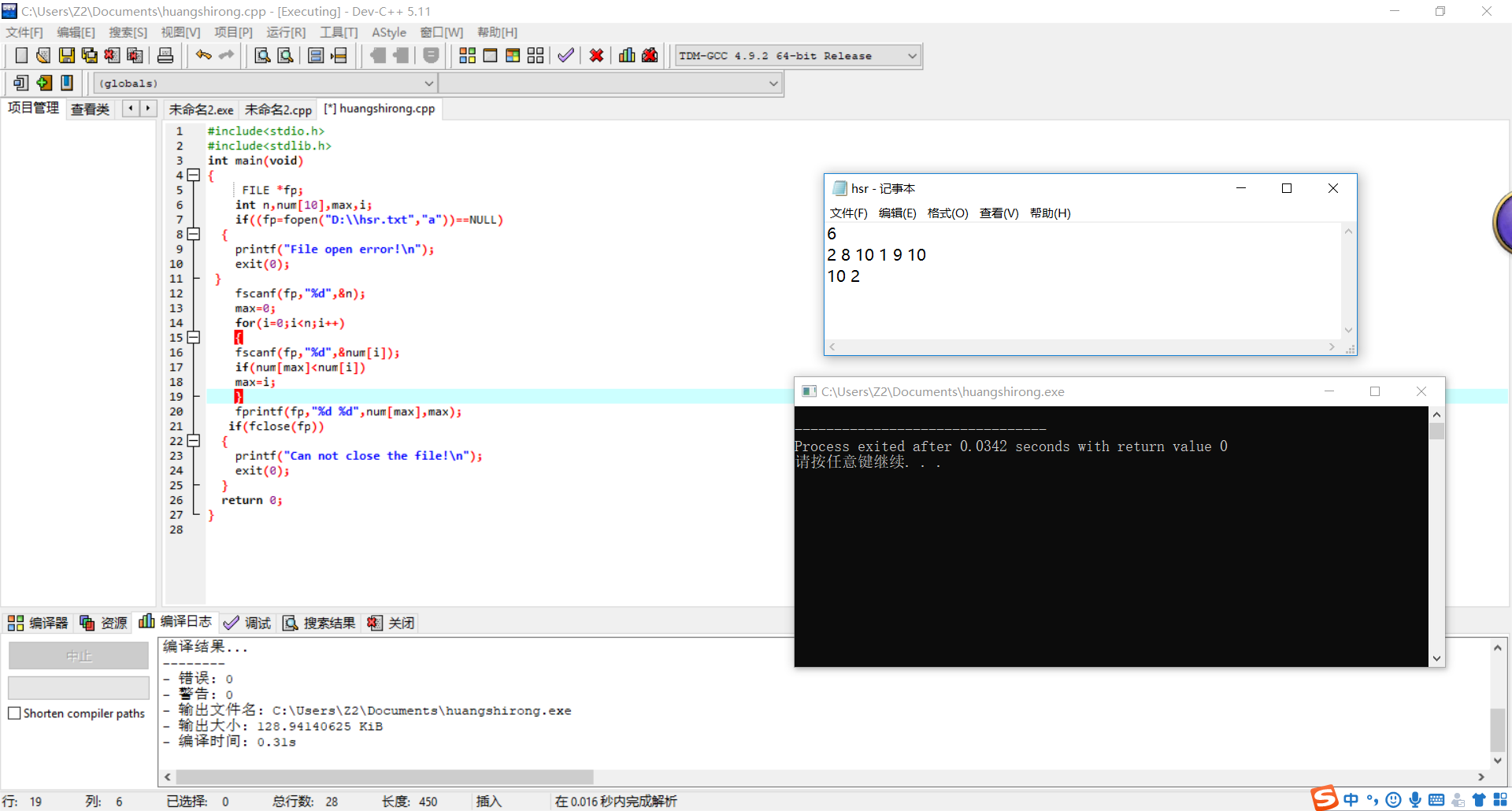Collapse the code fold at line 15

click(194, 337)
